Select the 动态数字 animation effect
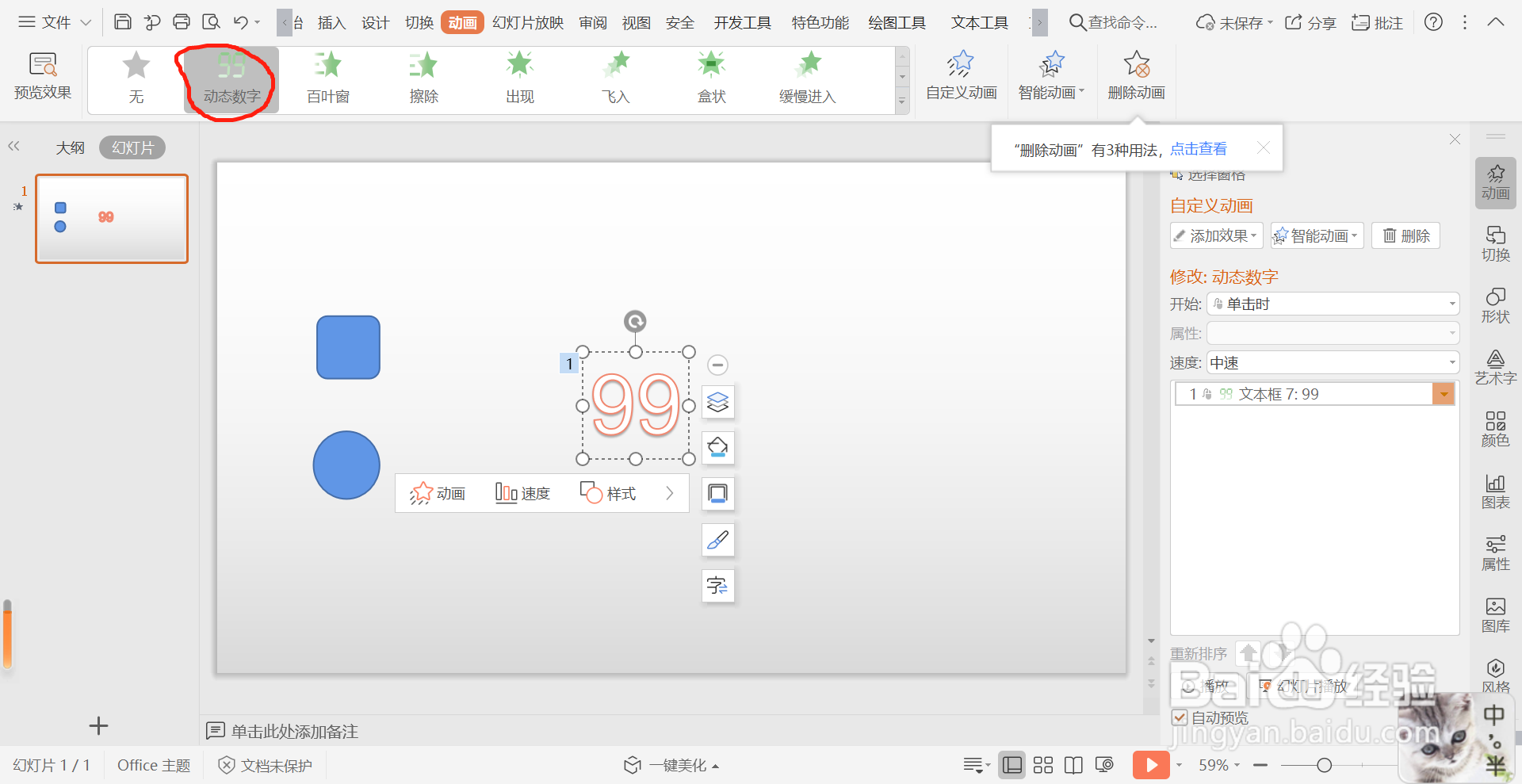The image size is (1522, 784). point(229,79)
